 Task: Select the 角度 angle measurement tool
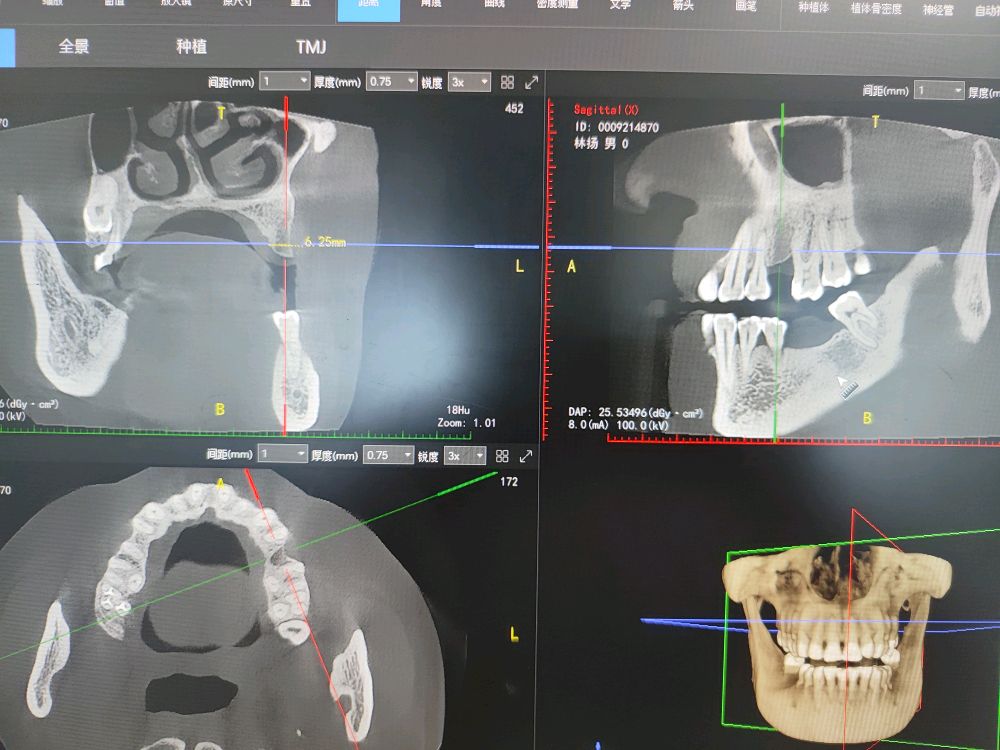click(x=431, y=6)
